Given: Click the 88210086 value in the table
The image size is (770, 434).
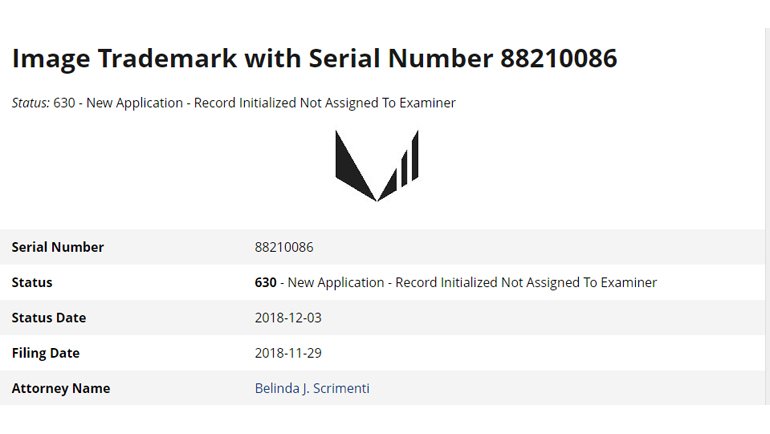Looking at the screenshot, I should pyautogui.click(x=284, y=247).
